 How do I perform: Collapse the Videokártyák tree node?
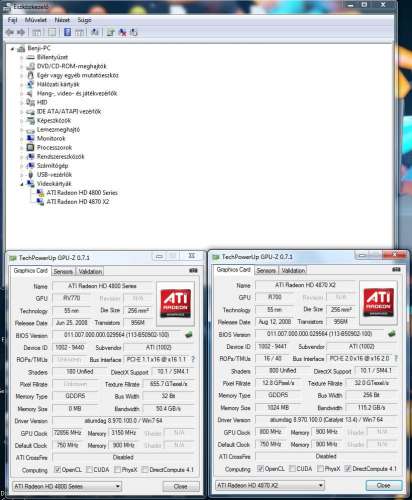(x=22, y=184)
